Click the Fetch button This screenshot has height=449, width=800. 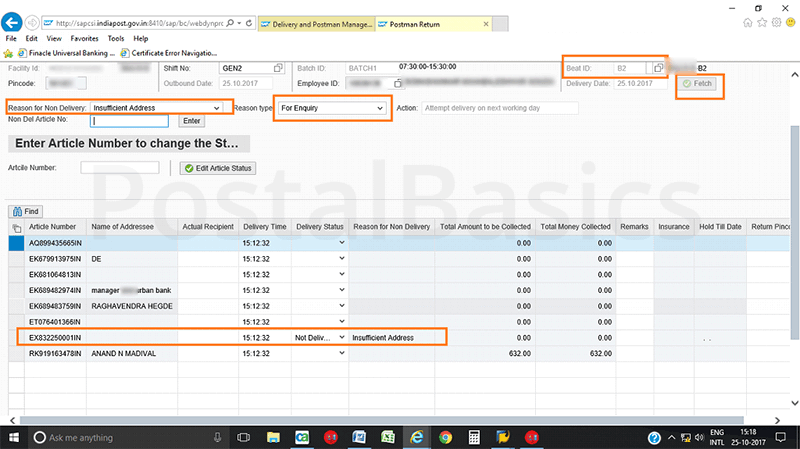pos(698,85)
